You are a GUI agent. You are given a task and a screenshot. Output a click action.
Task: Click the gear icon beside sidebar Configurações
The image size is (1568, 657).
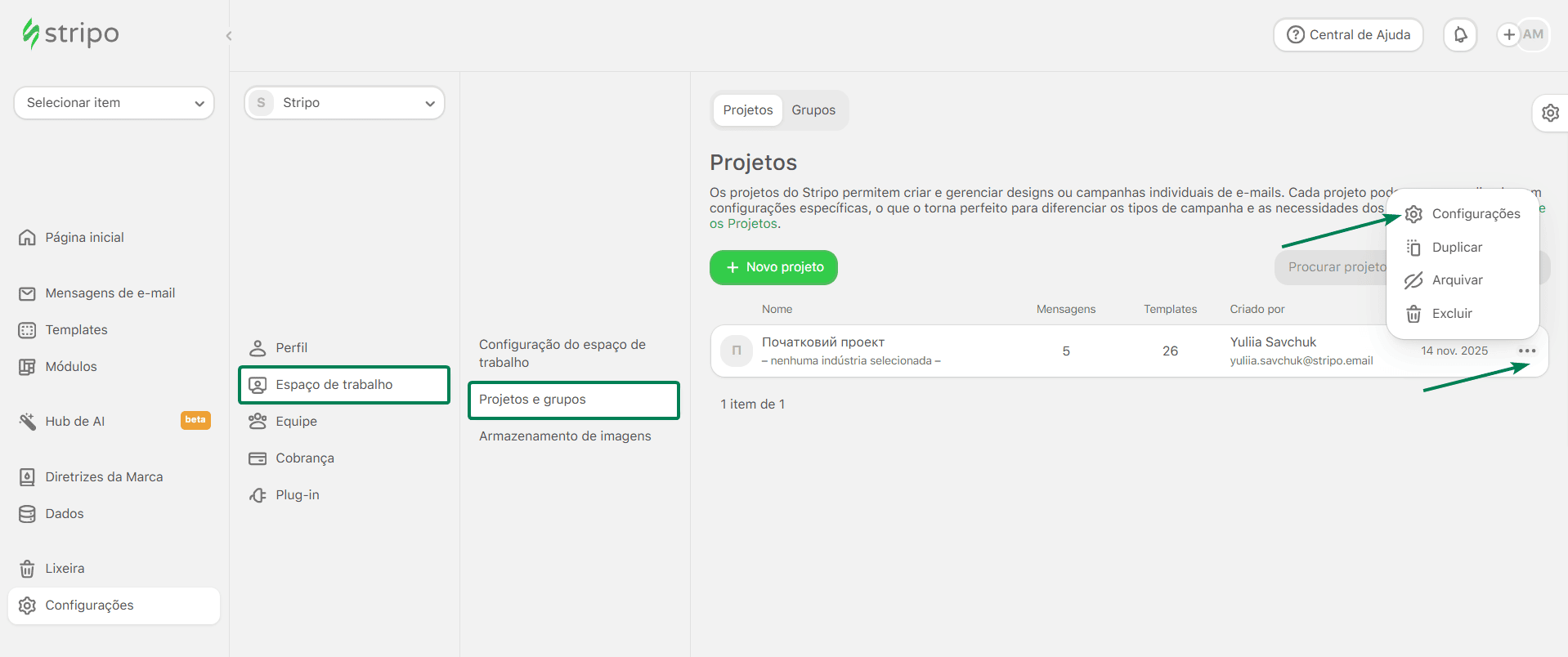(x=27, y=606)
